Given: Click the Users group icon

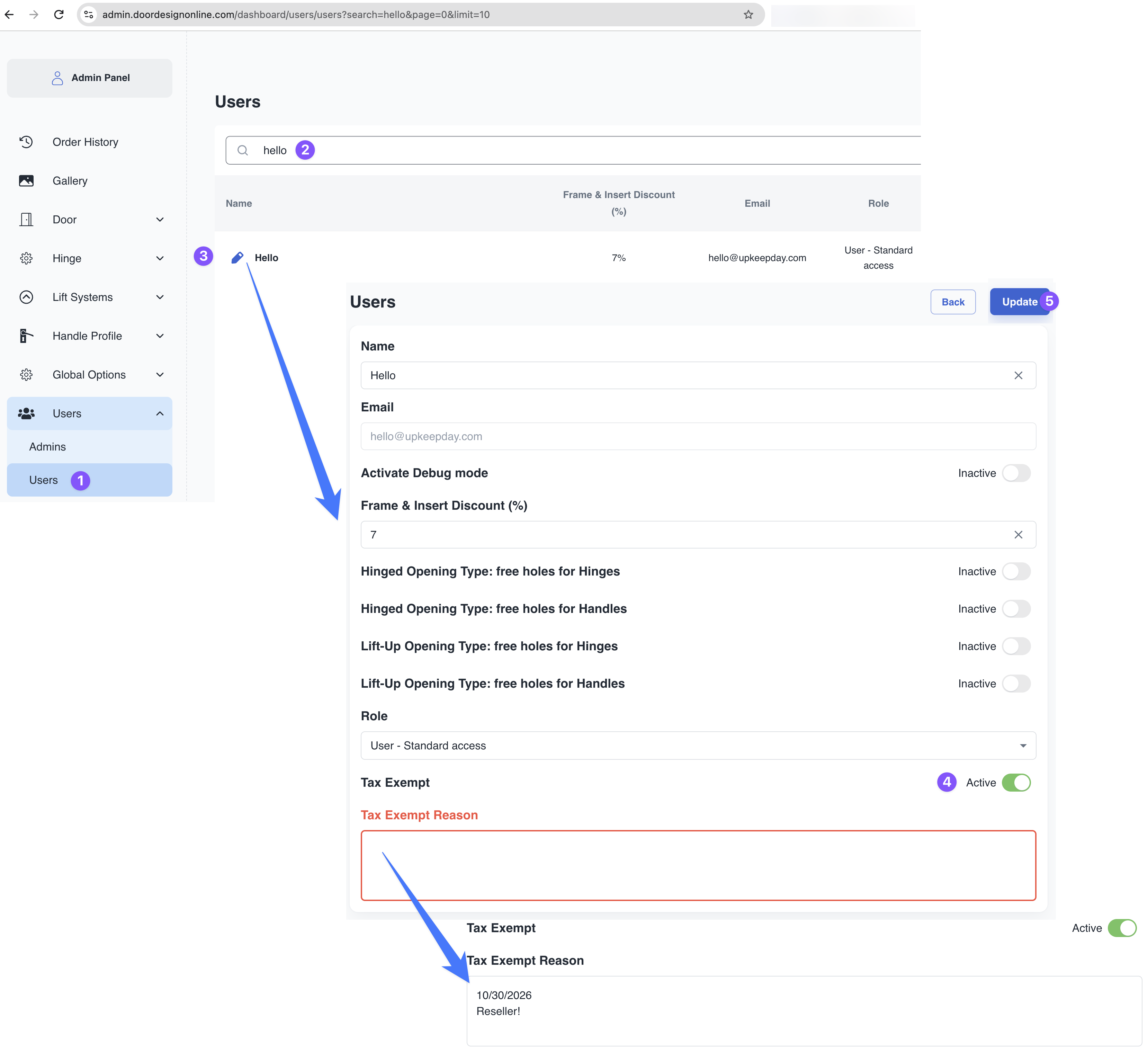Looking at the screenshot, I should coord(26,413).
